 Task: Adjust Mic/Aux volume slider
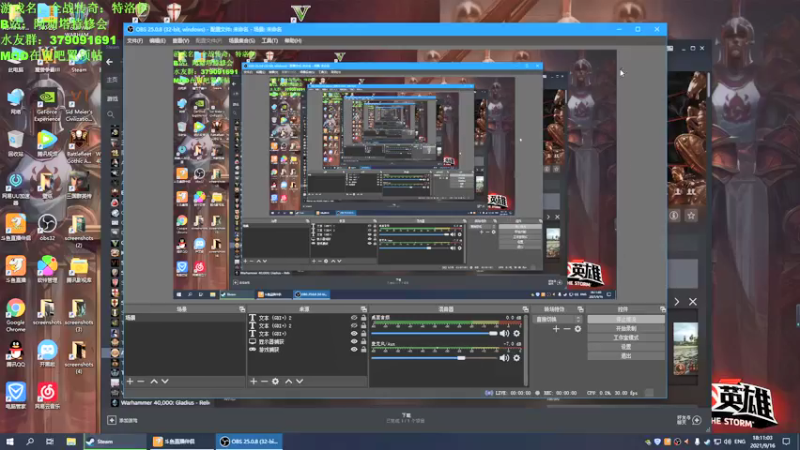[x=434, y=358]
